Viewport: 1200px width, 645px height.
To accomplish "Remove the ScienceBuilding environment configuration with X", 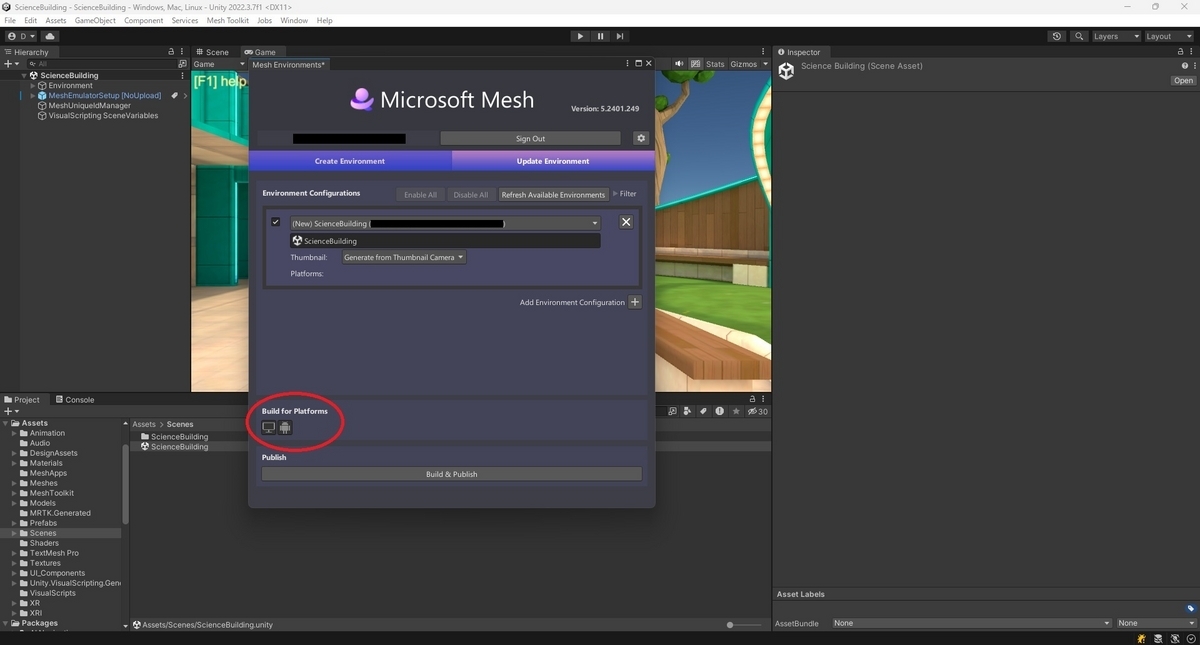I will pos(626,222).
